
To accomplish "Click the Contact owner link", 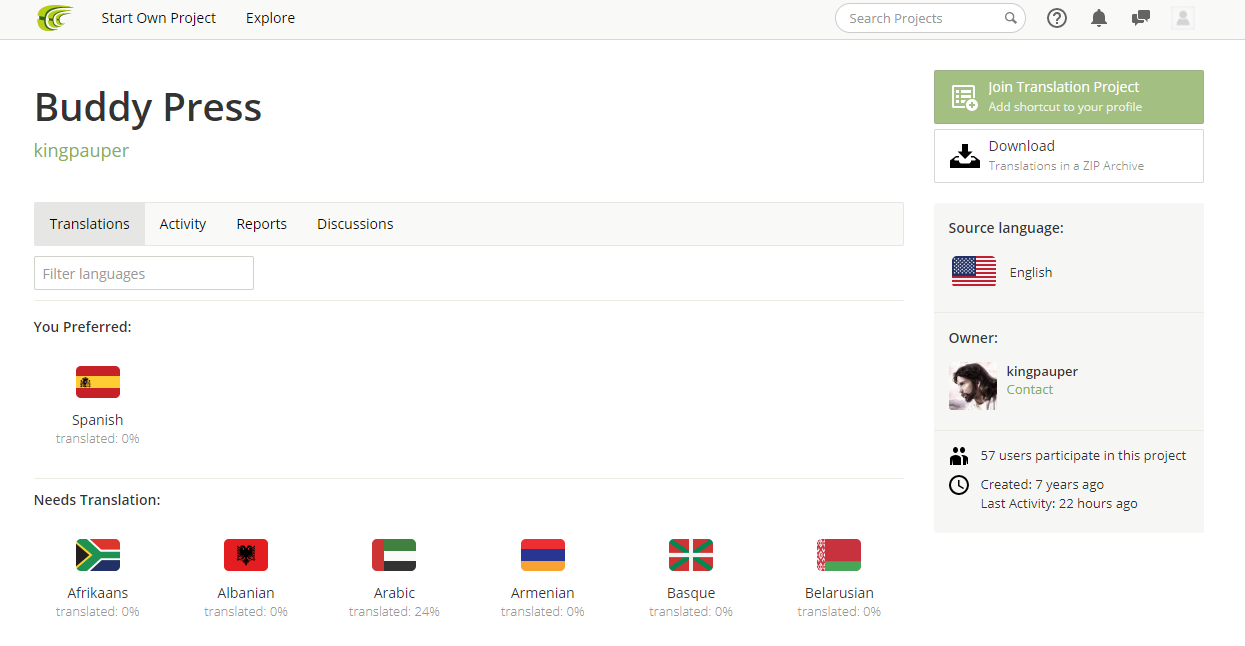I will [x=1030, y=390].
